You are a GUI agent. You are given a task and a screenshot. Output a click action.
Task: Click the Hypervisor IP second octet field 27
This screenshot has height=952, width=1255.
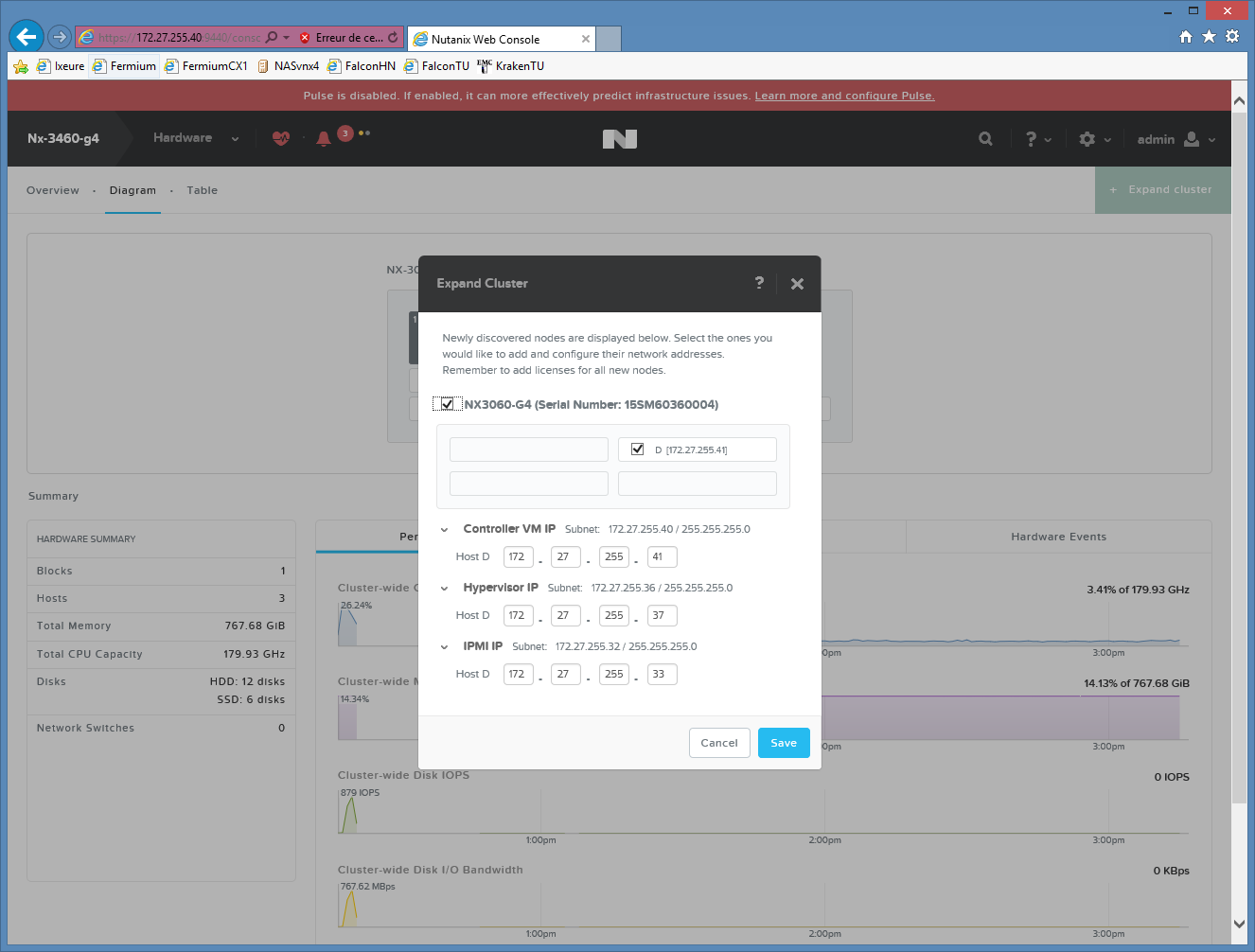566,616
